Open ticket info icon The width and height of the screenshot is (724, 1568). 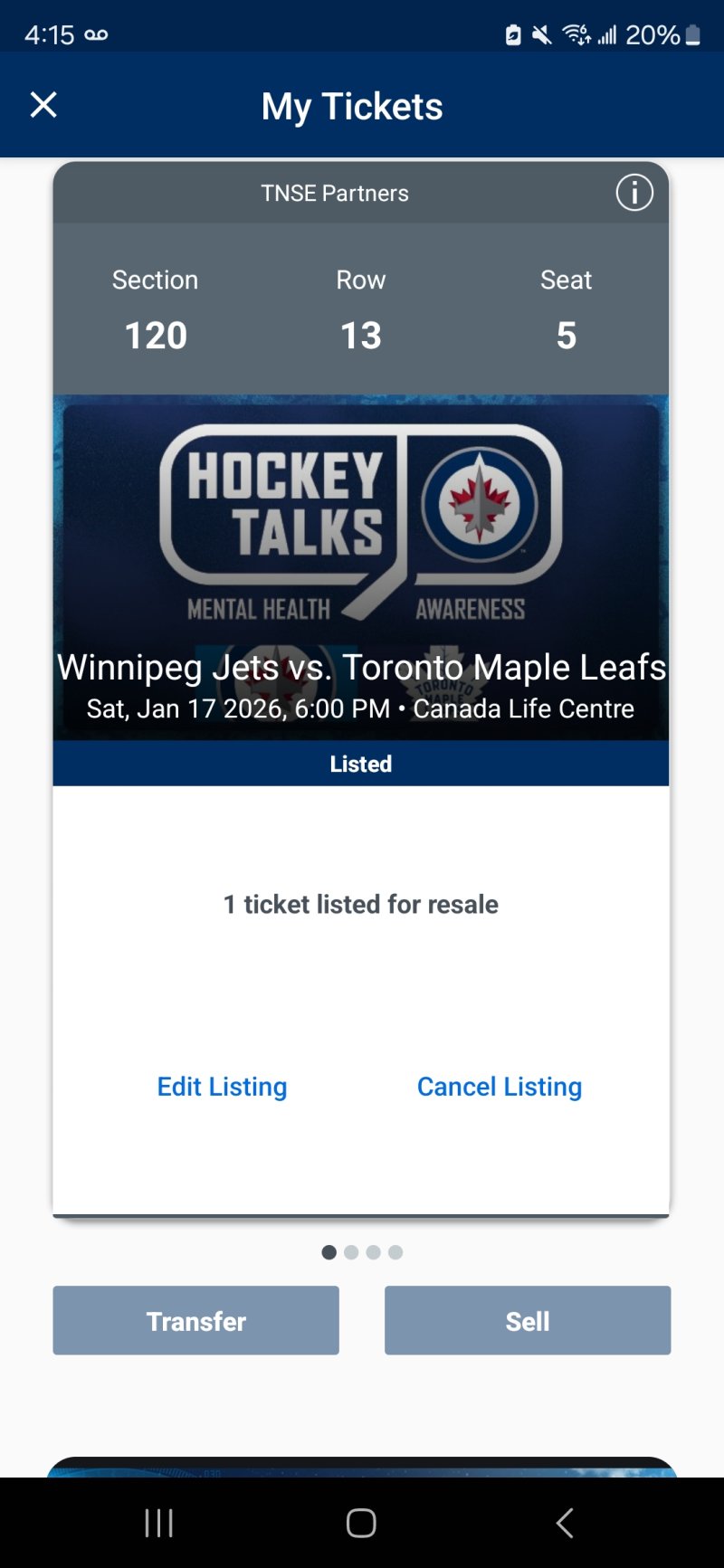click(634, 193)
